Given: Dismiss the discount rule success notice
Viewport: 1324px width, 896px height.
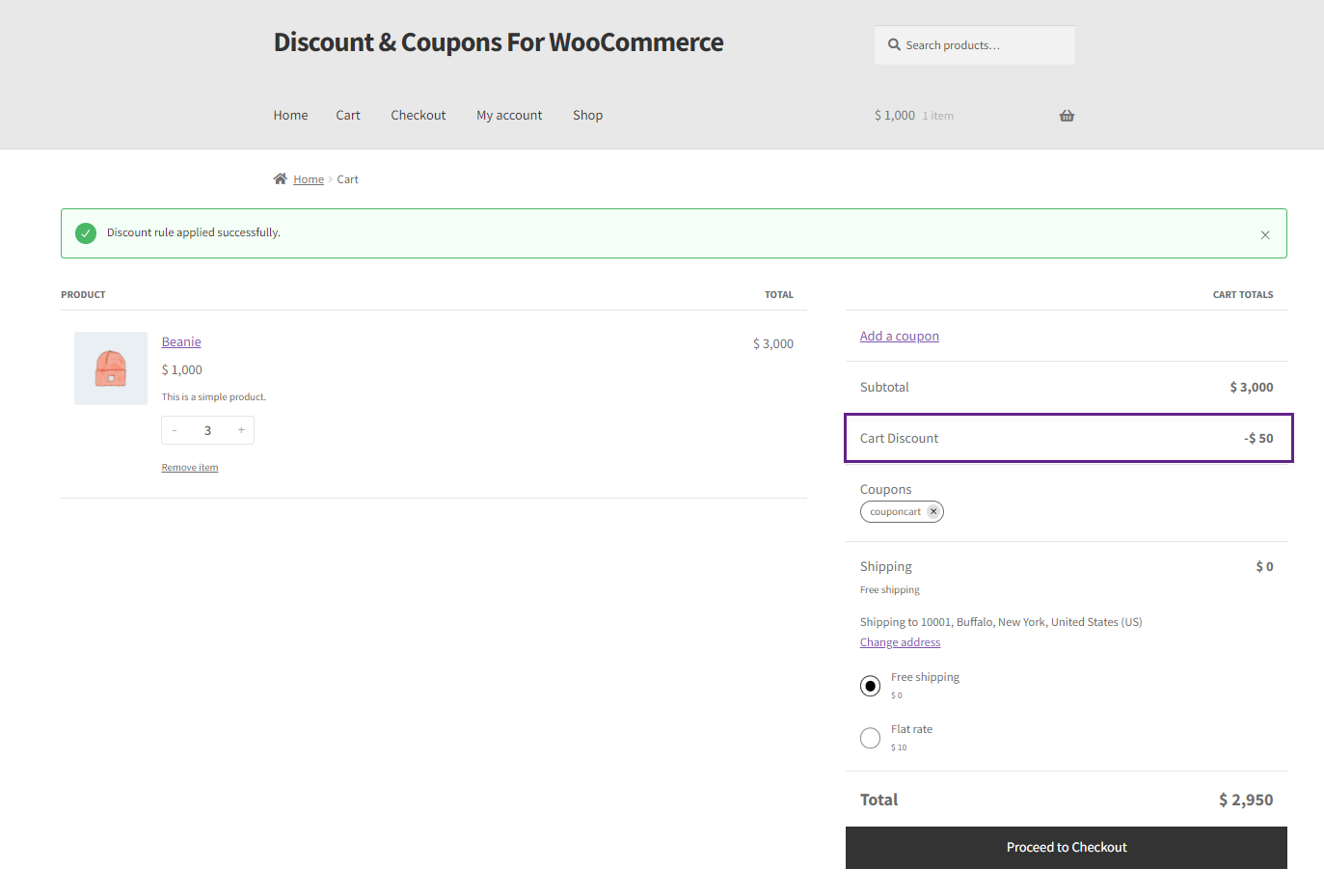Looking at the screenshot, I should pos(1265,234).
